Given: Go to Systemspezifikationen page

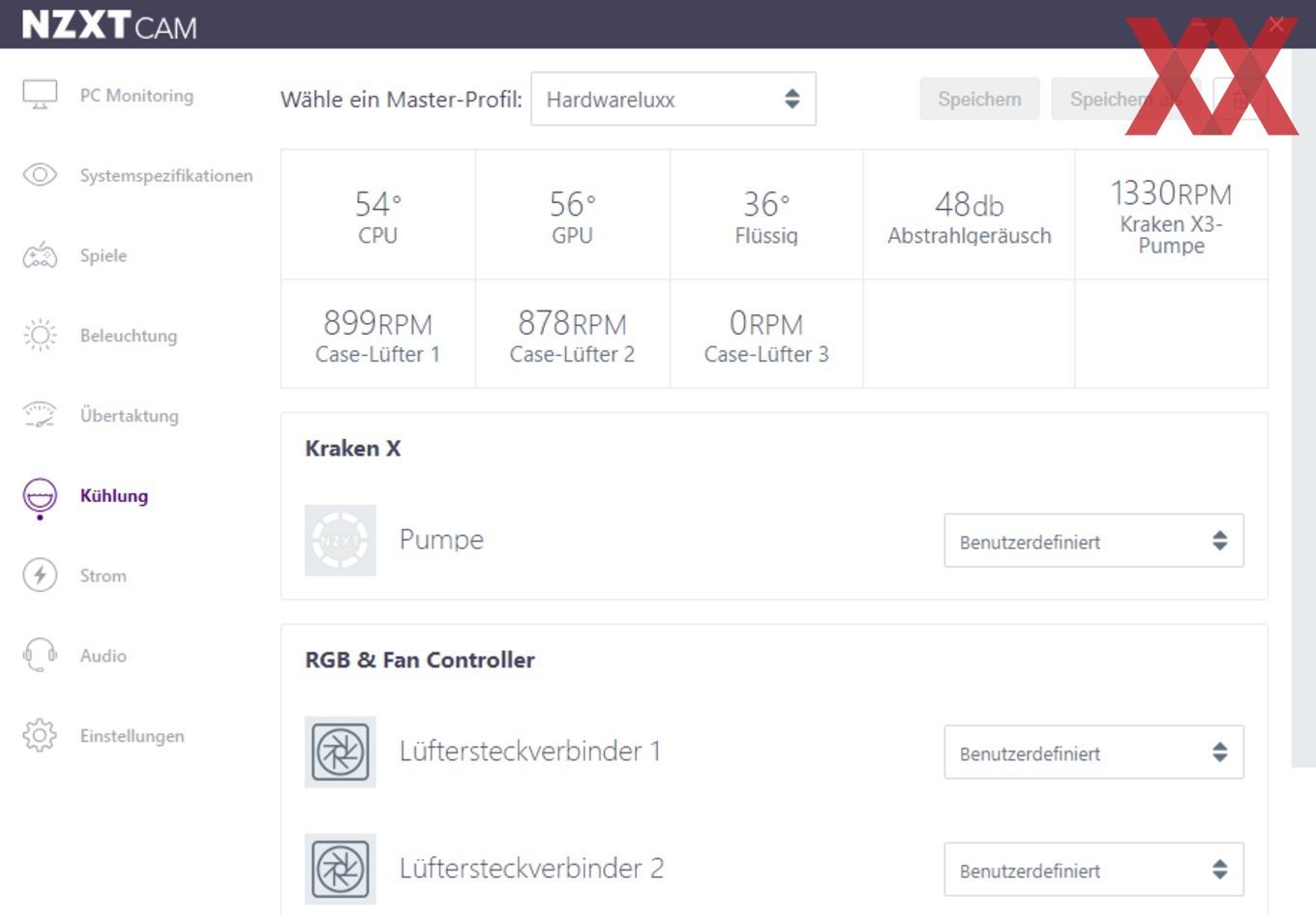Looking at the screenshot, I should (x=166, y=176).
